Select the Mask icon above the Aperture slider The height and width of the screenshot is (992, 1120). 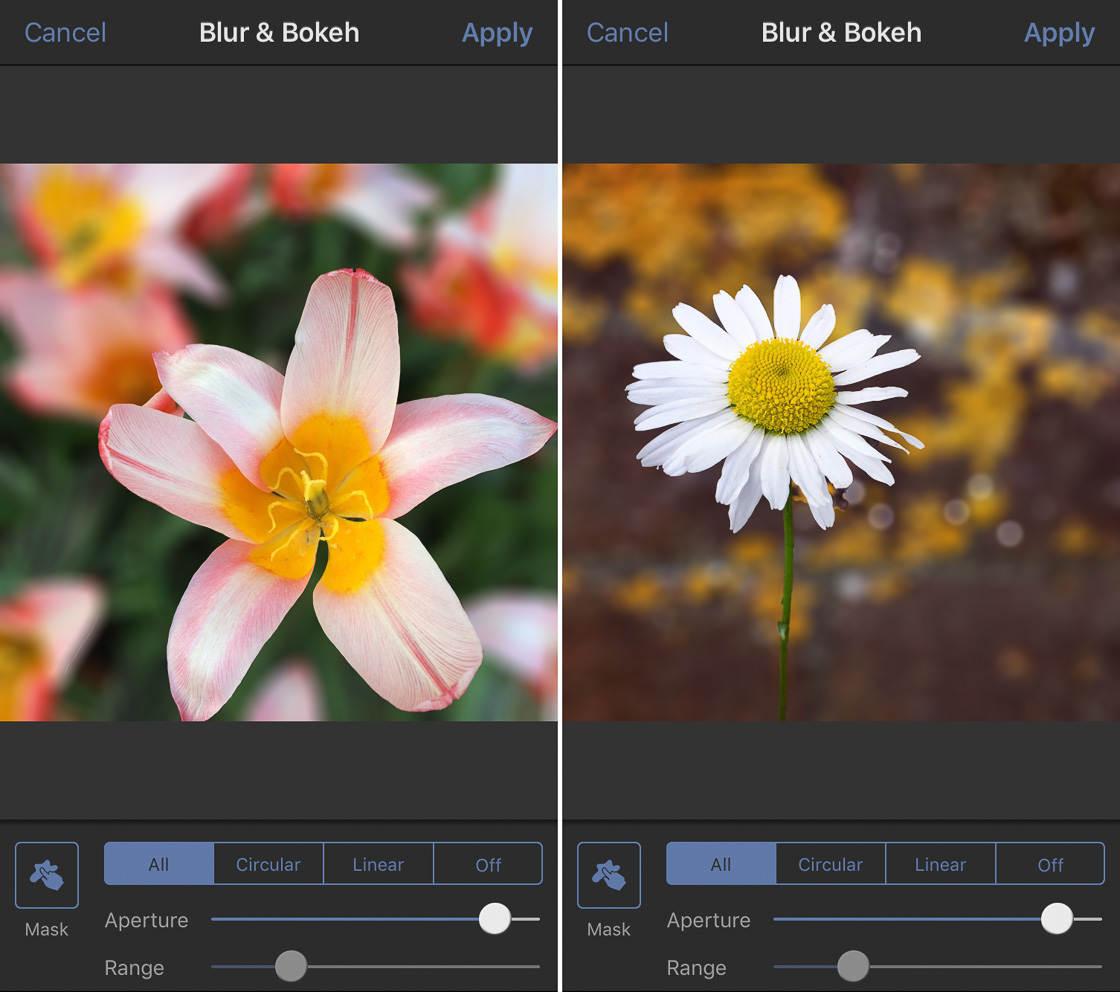45,876
